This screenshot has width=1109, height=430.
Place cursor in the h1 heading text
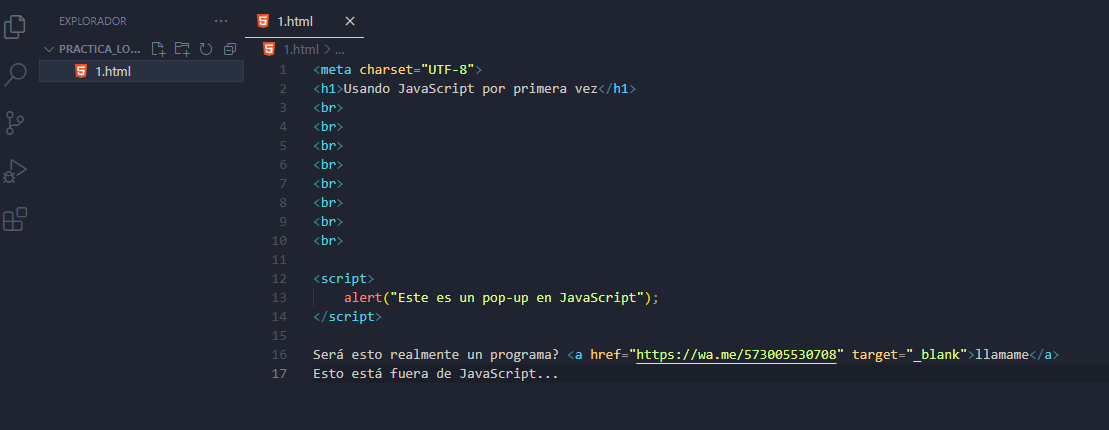click(470, 89)
